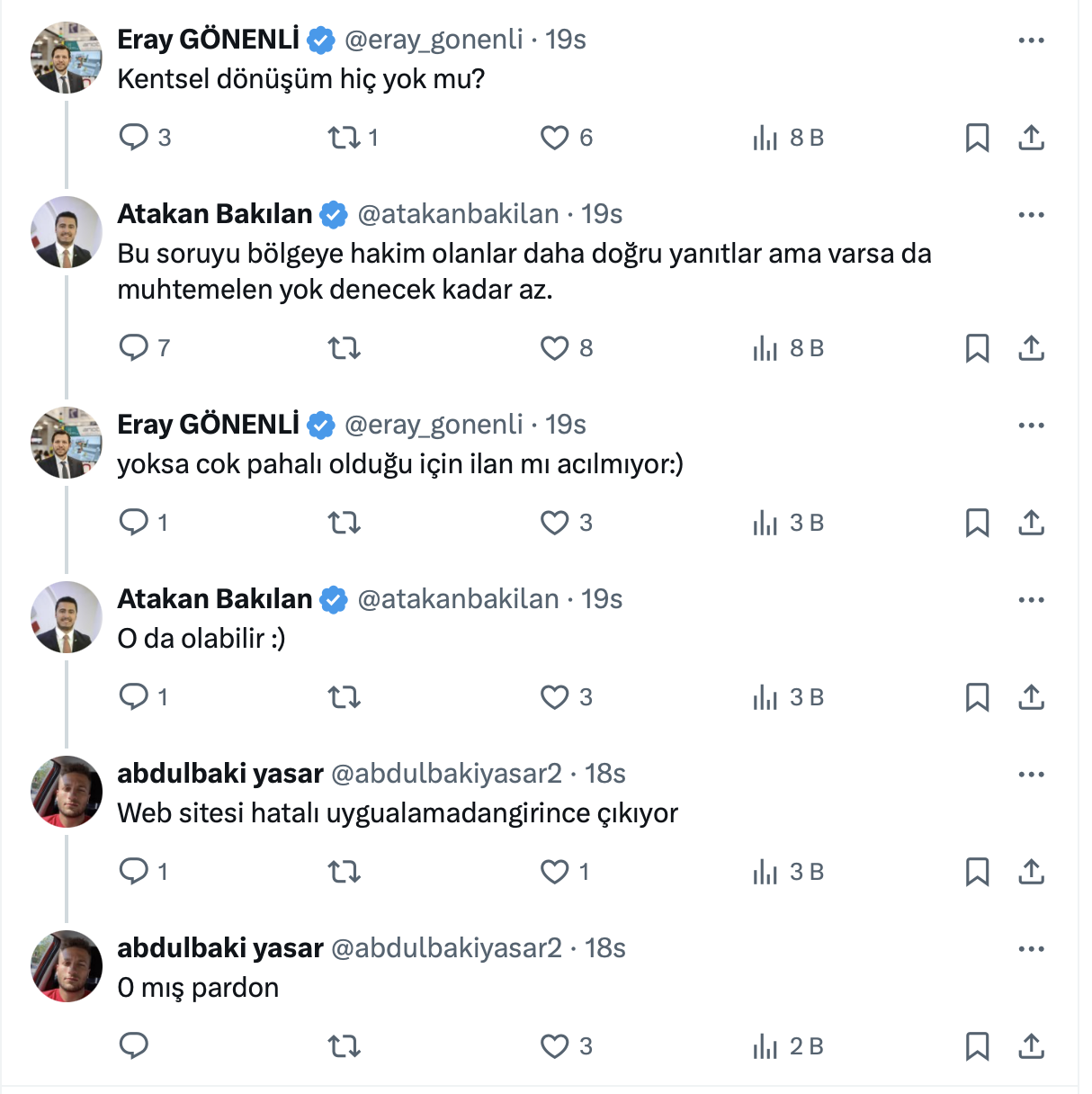The image size is (1092, 1094).
Task: Reply to the 'O da olabilir :)' tweet
Action: 134,697
